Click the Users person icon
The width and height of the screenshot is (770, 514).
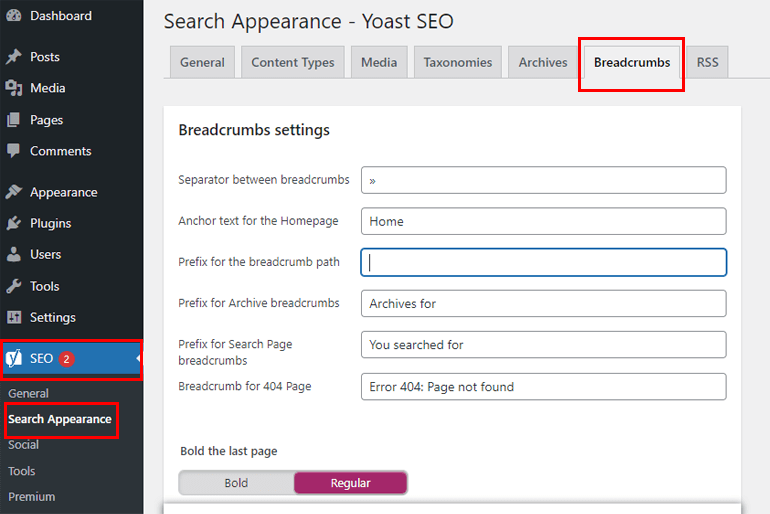[14, 254]
